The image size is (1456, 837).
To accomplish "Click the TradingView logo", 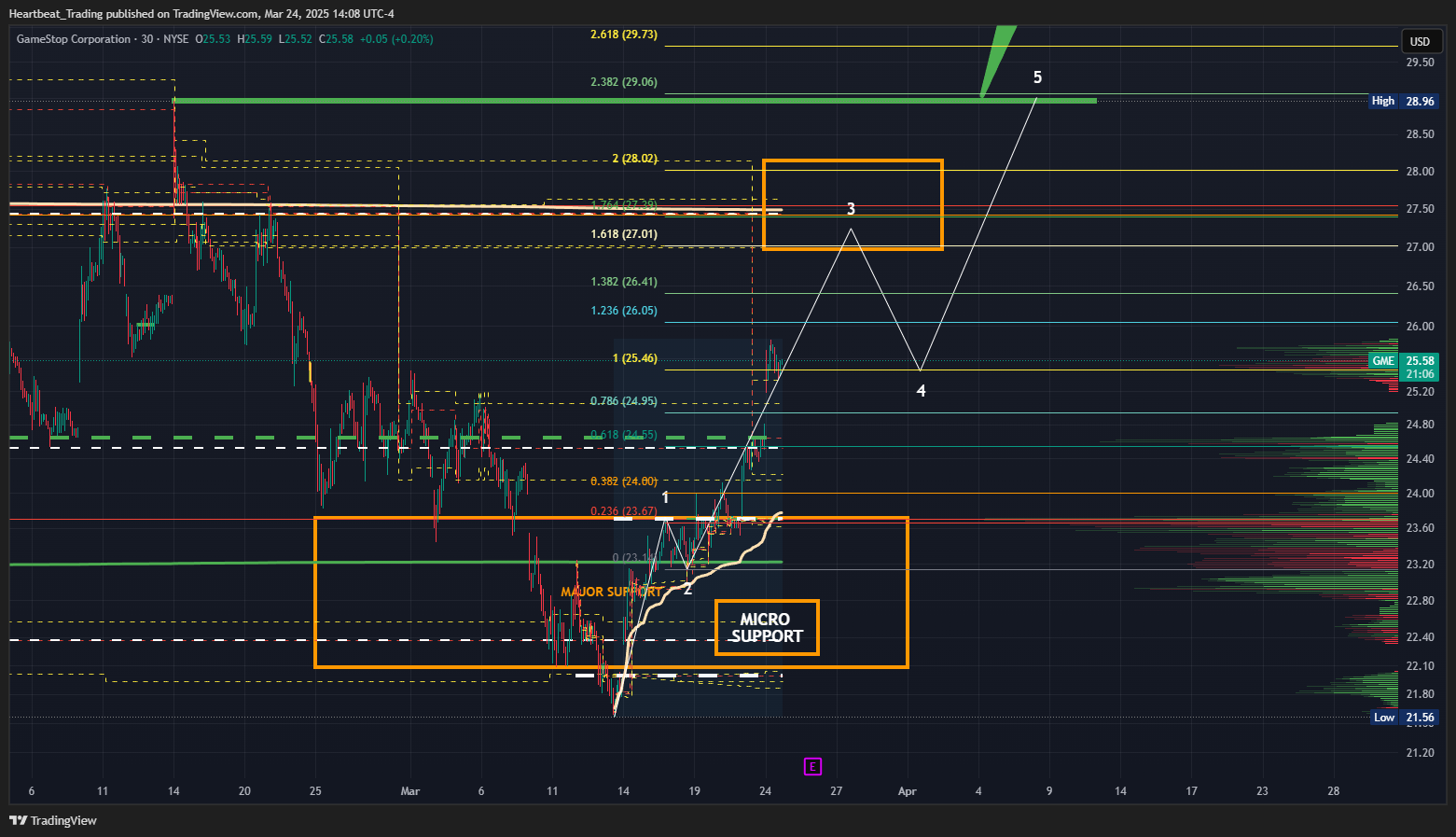I will (x=53, y=820).
